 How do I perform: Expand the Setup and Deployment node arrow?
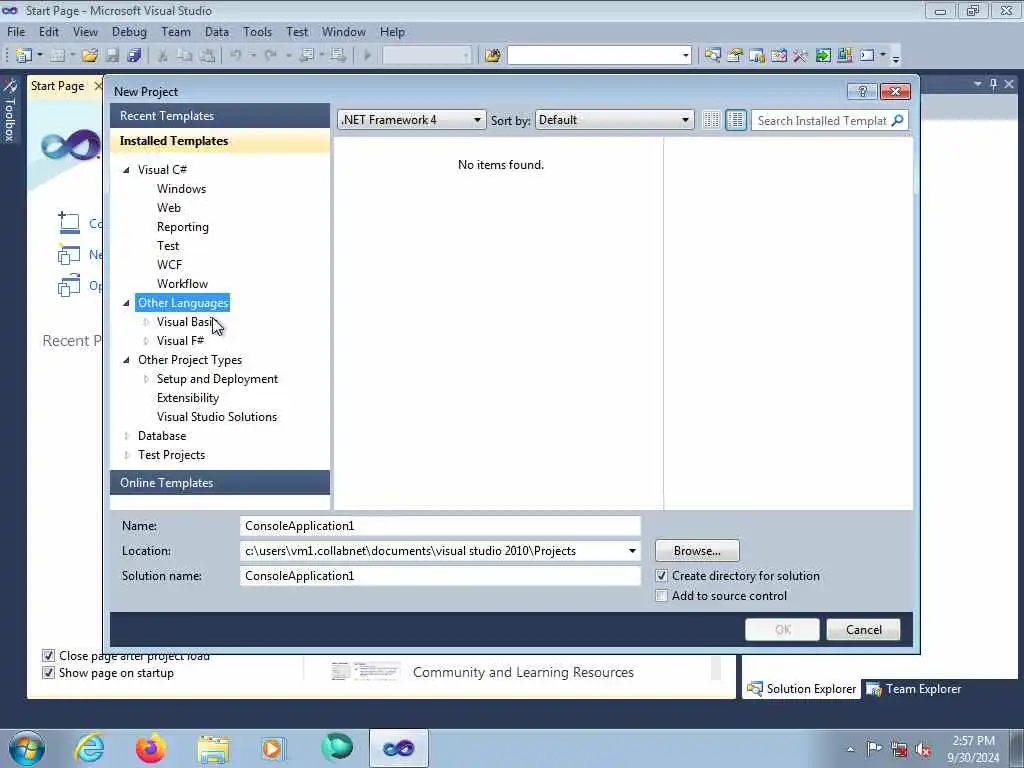pyautogui.click(x=146, y=379)
